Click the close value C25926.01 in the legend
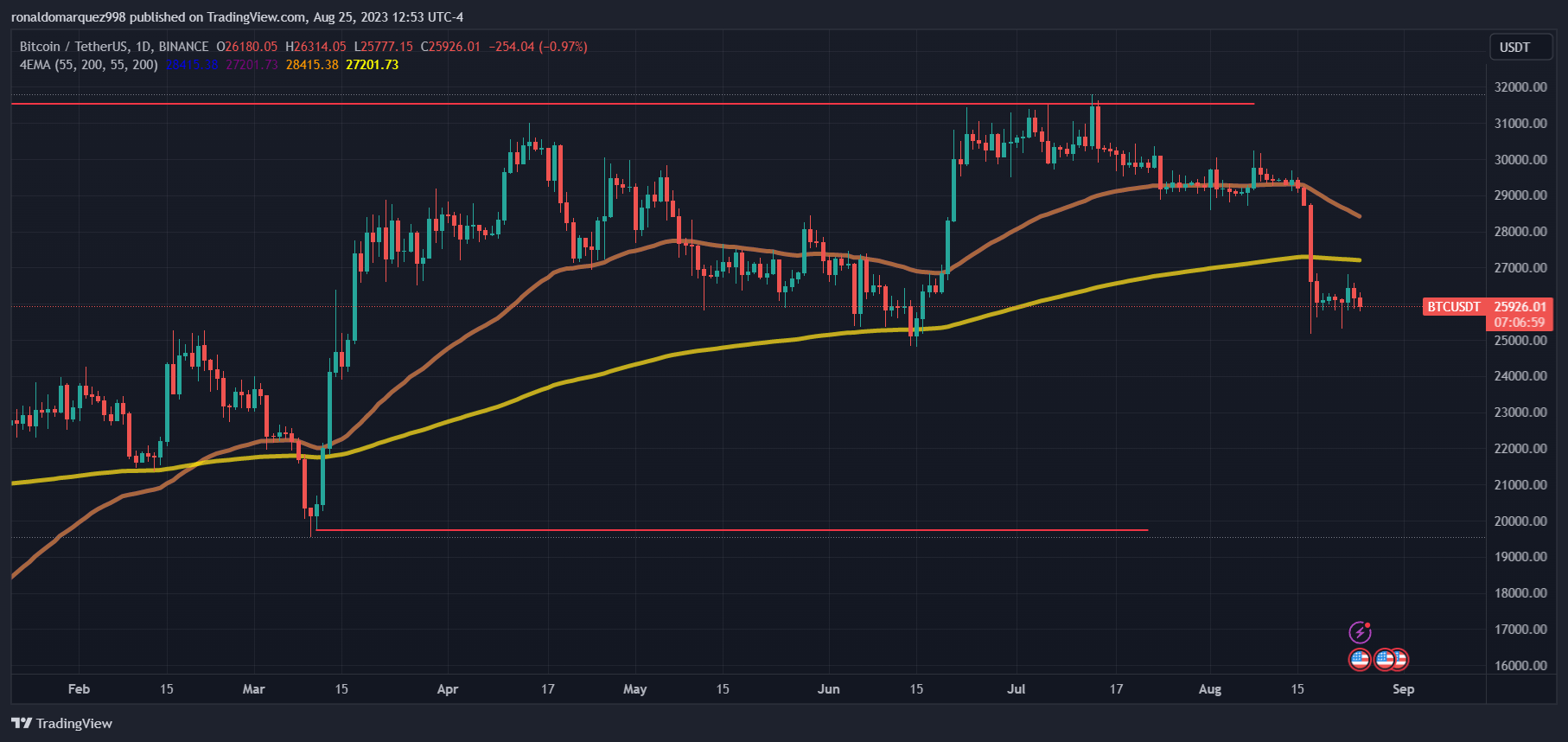1568x742 pixels. point(450,47)
